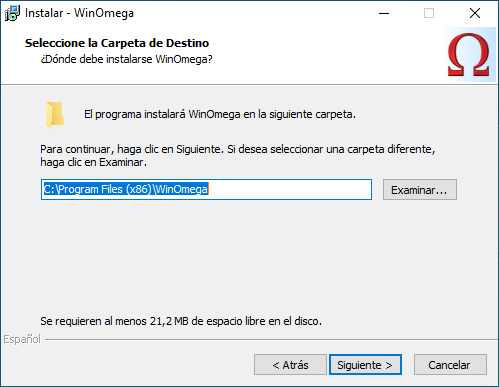499x387 pixels.
Task: Minimize the installer window
Action: pos(384,13)
